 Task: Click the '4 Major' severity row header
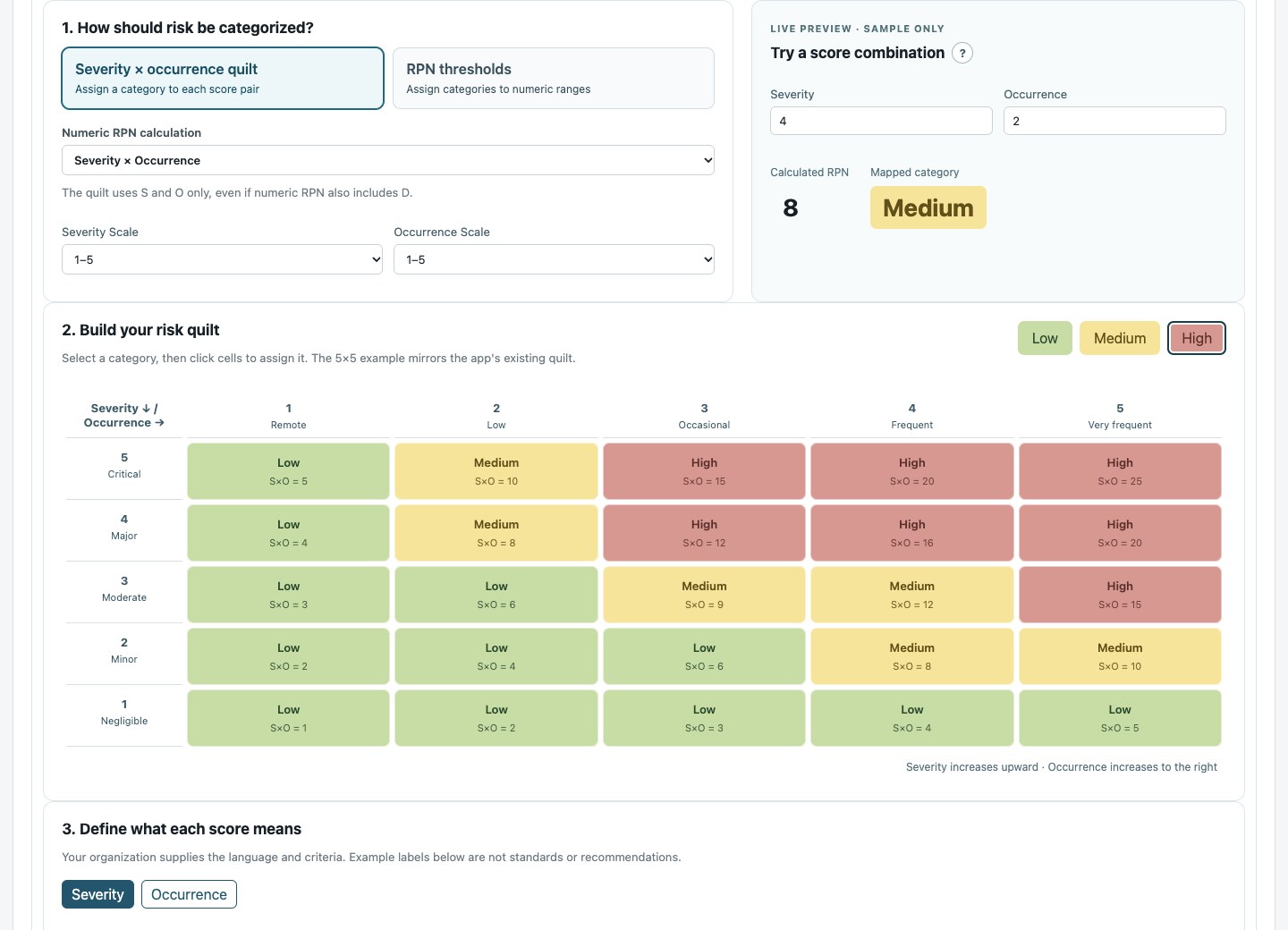click(124, 528)
